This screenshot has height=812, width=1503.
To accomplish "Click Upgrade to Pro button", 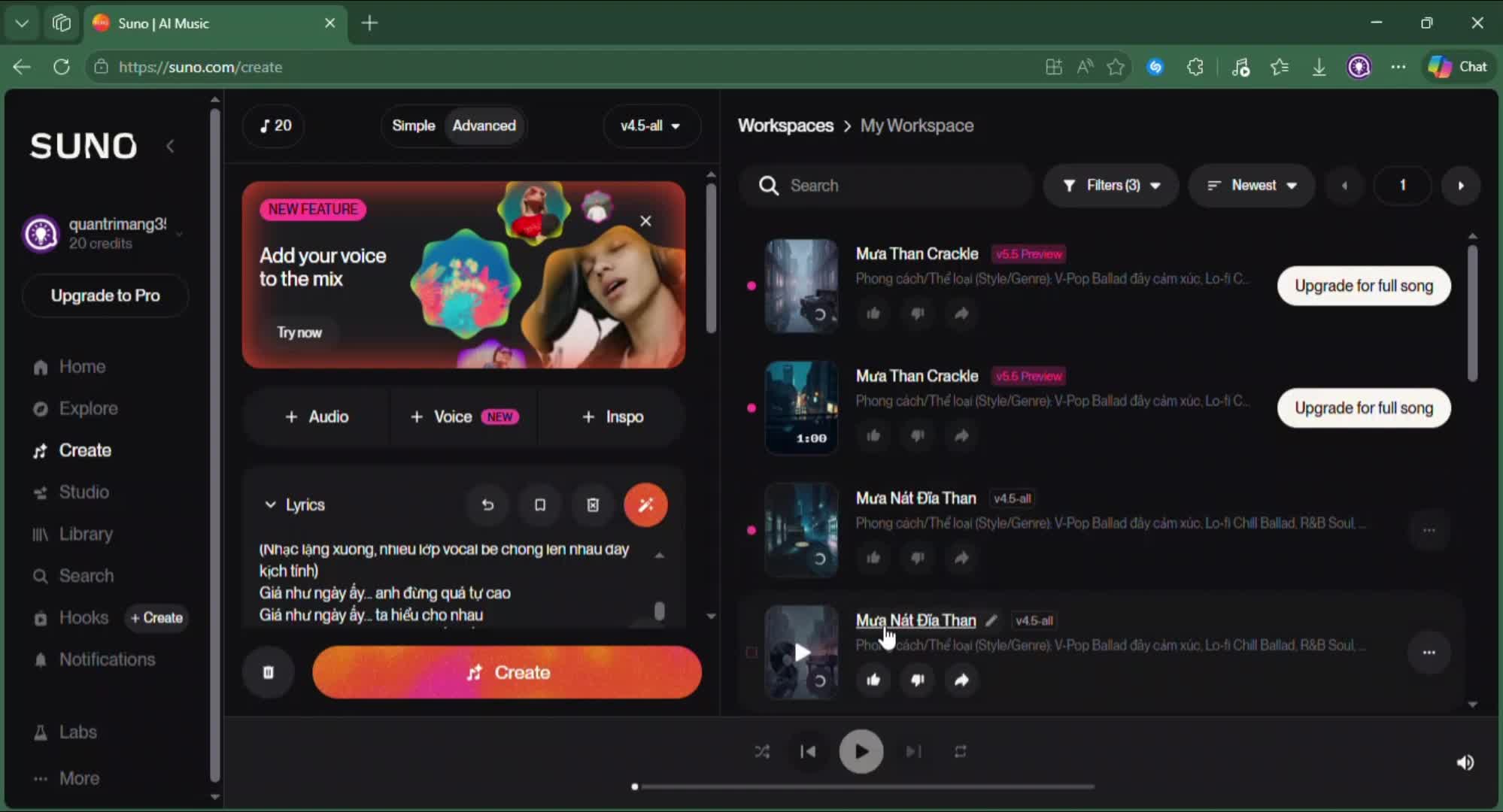I will pos(105,295).
